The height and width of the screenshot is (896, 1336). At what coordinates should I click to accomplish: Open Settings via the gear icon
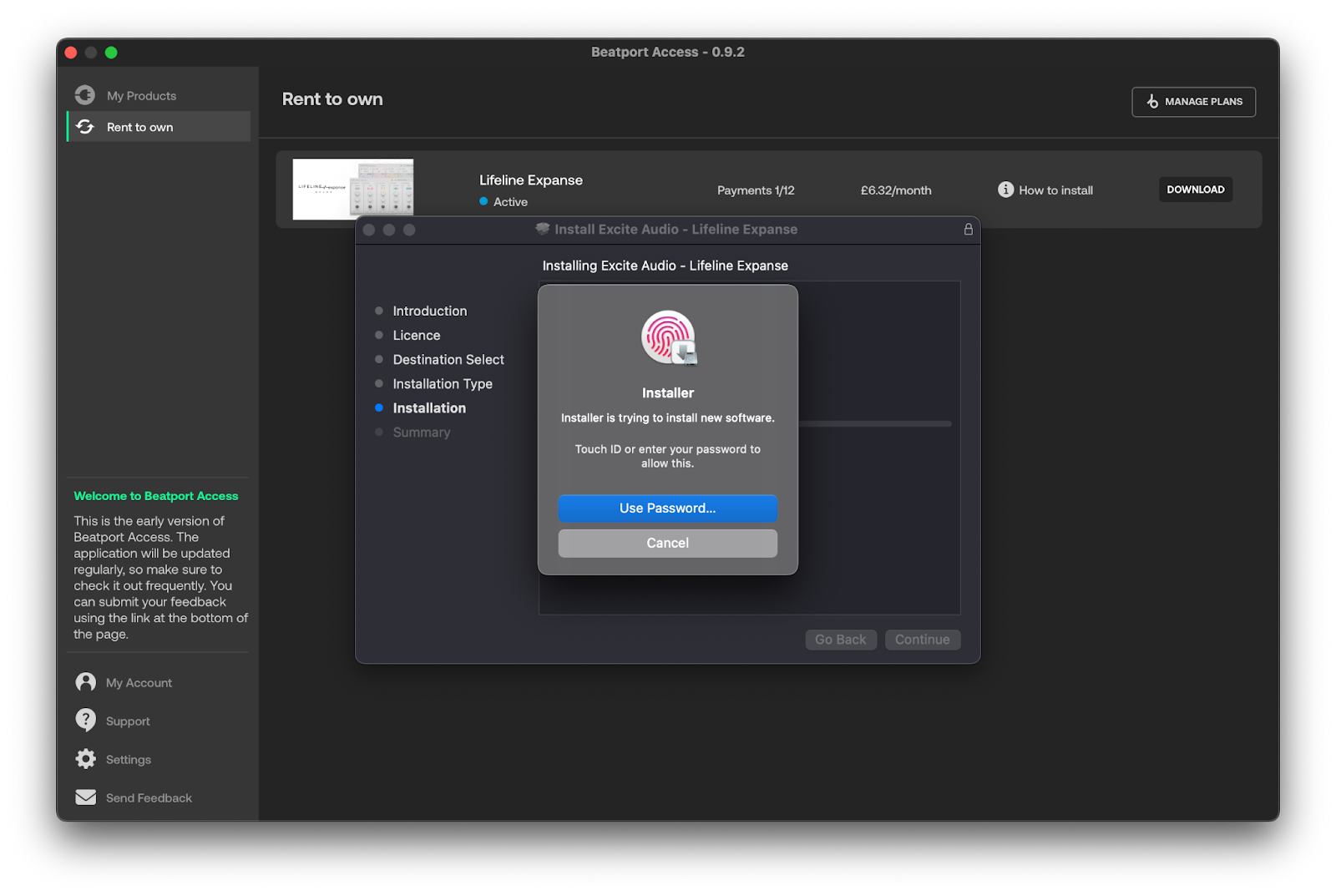coord(85,759)
